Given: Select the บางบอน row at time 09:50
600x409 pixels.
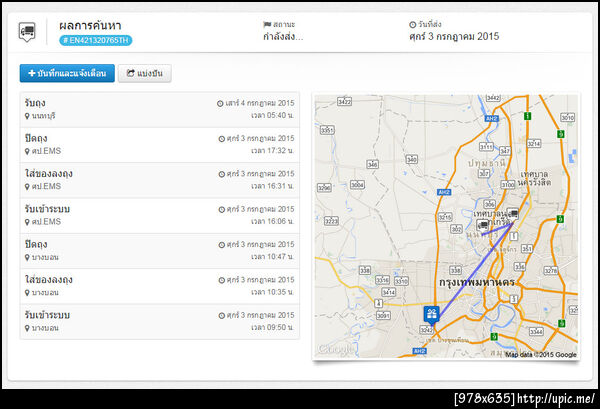Looking at the screenshot, I should [160, 322].
